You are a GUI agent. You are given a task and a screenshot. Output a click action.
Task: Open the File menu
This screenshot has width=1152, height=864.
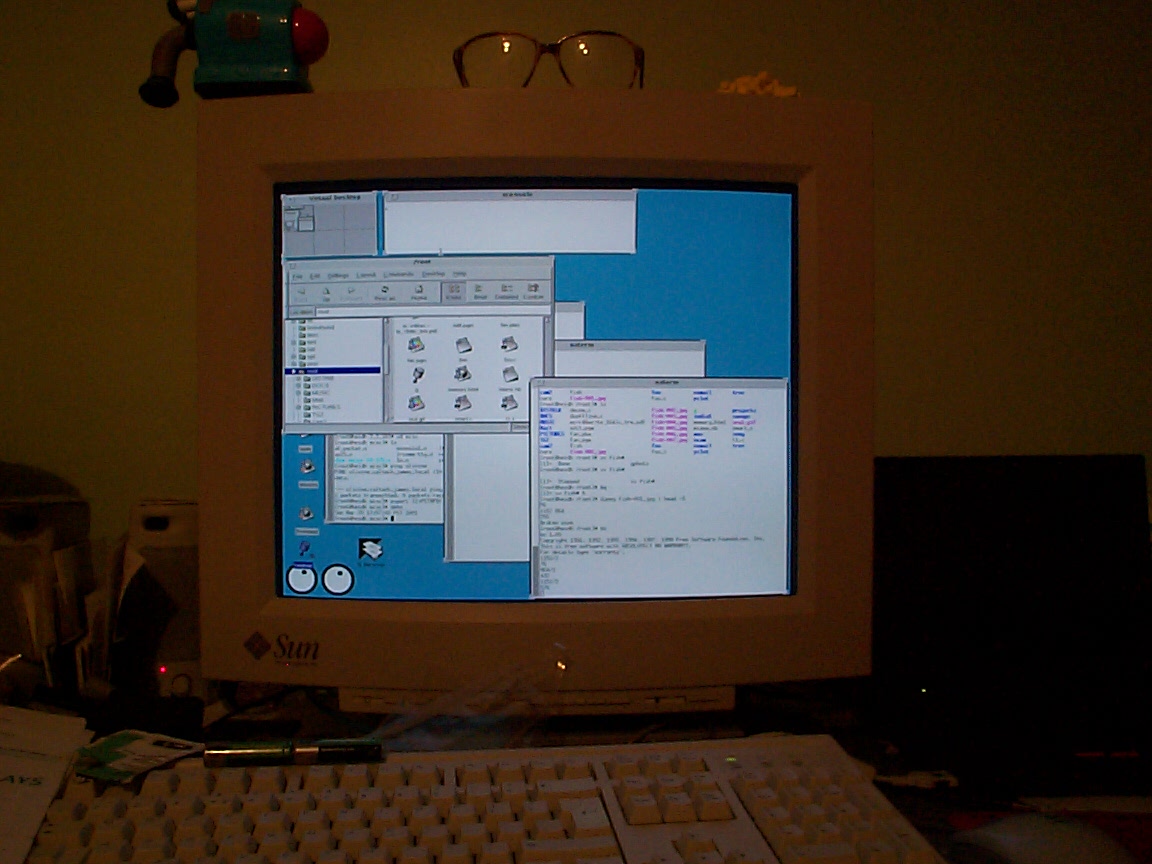[x=297, y=275]
